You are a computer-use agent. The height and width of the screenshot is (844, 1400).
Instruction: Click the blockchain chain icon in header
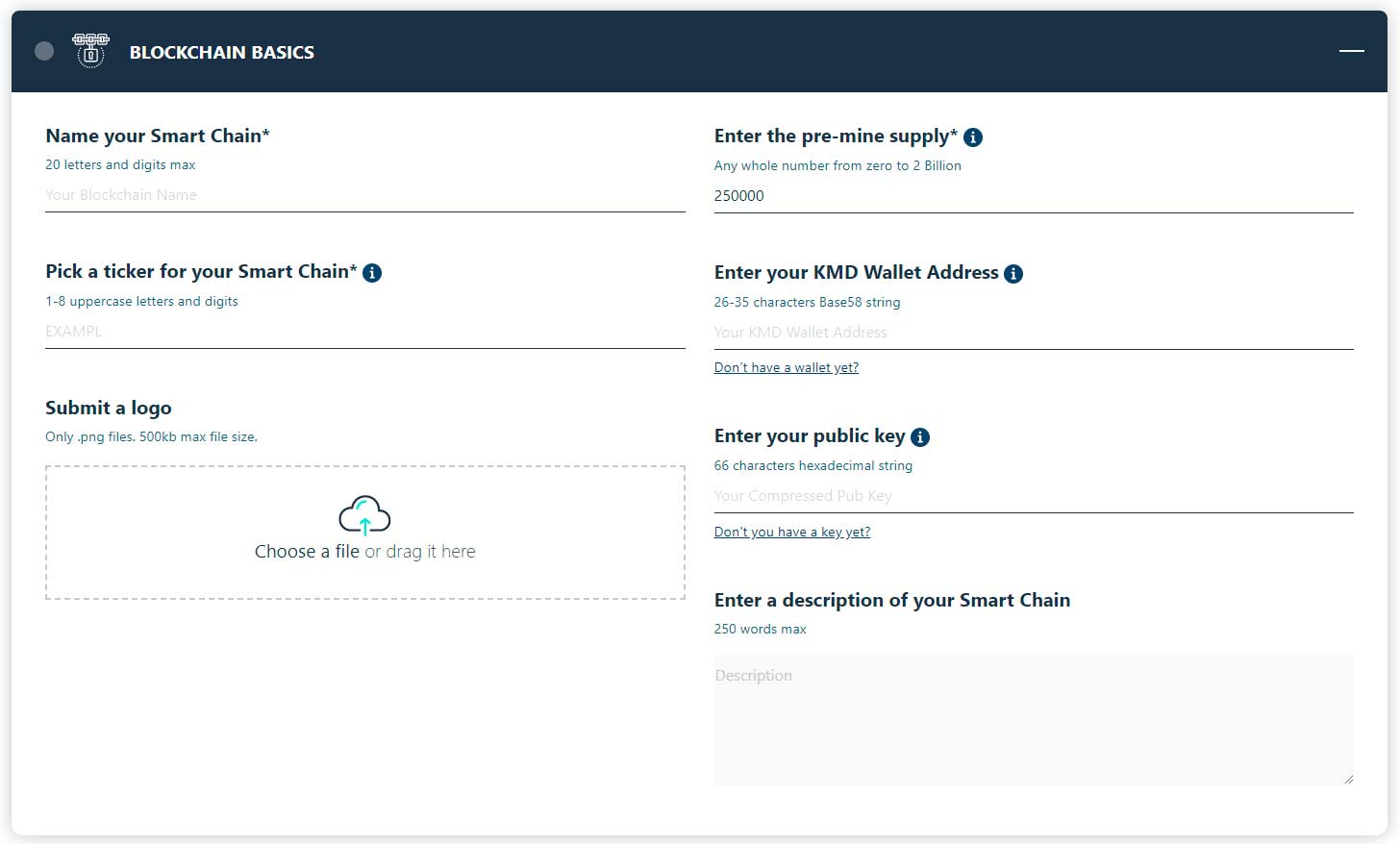[x=90, y=51]
